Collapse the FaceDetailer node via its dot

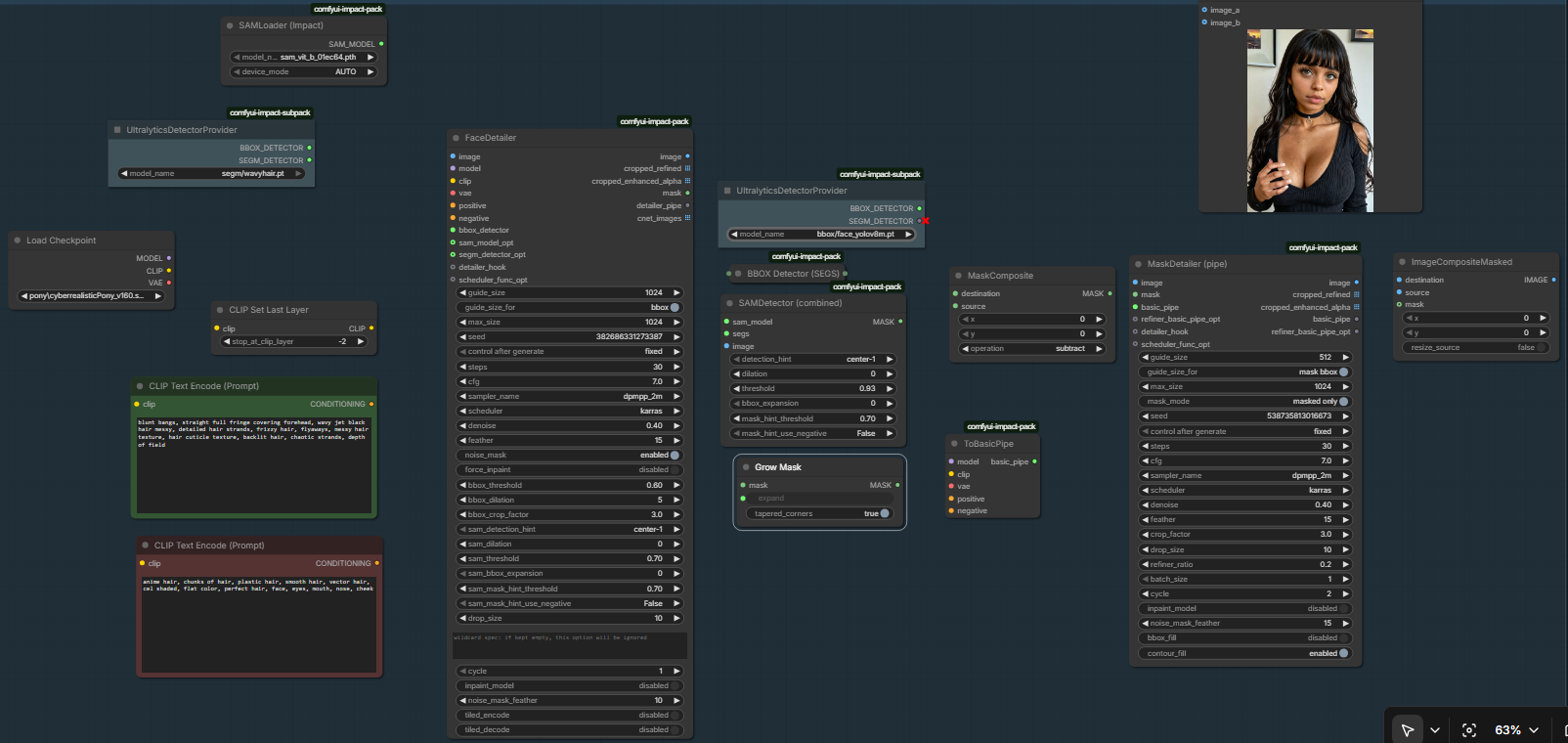(456, 138)
